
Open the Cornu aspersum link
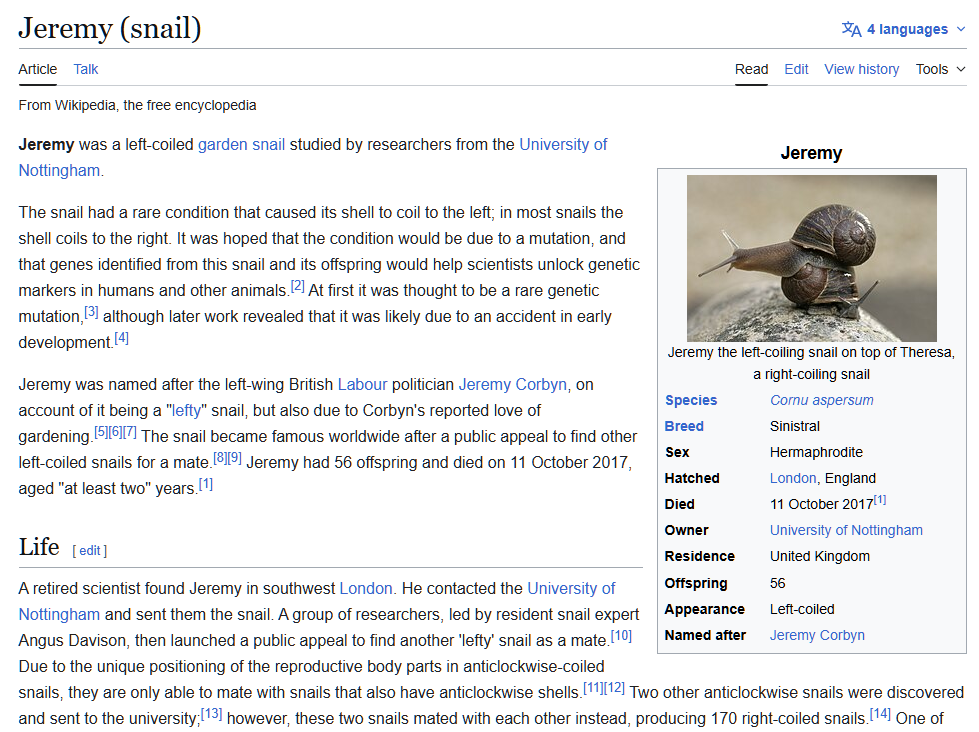pyautogui.click(x=822, y=400)
